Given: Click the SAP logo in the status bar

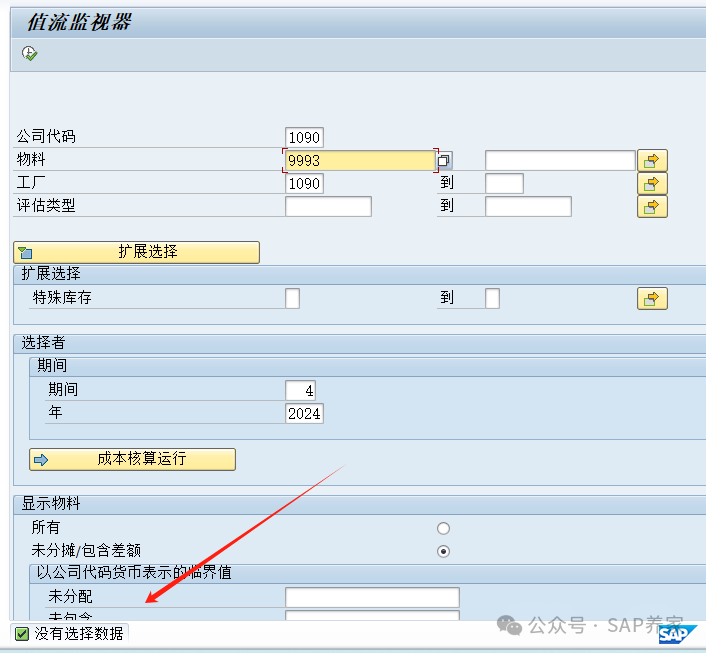Looking at the screenshot, I should pyautogui.click(x=677, y=635).
